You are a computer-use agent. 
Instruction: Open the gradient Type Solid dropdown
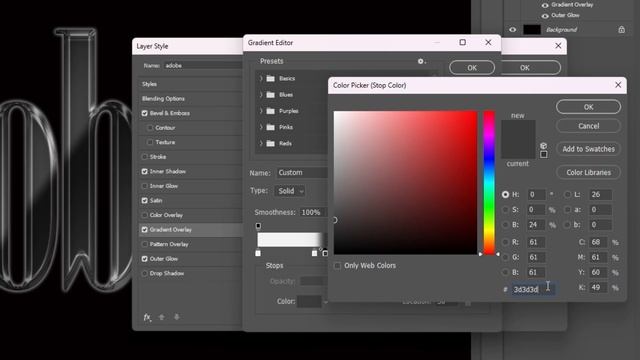(x=290, y=191)
